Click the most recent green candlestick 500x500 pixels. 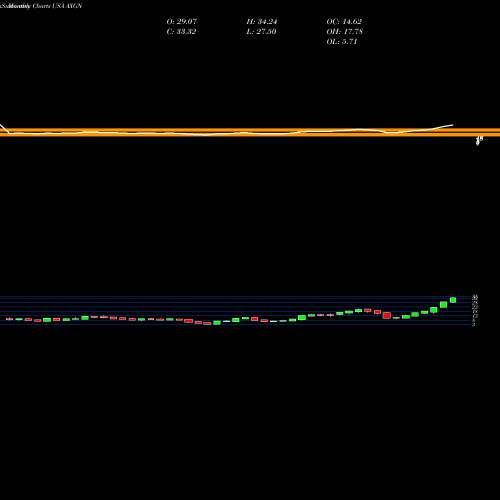coord(453,300)
